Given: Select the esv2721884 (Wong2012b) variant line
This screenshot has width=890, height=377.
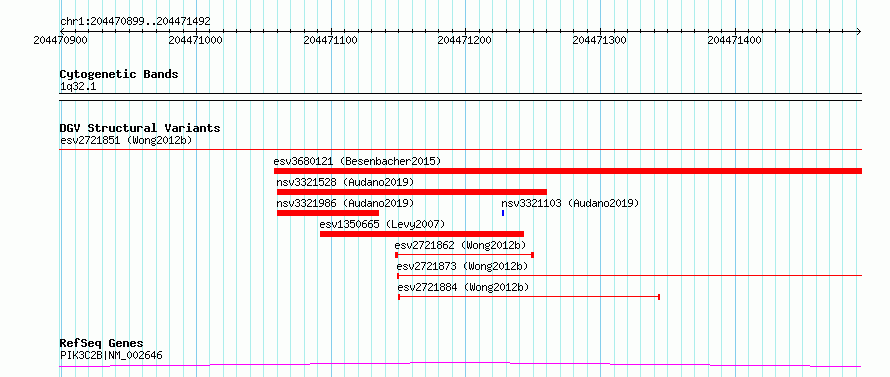Looking at the screenshot, I should click(x=529, y=297).
